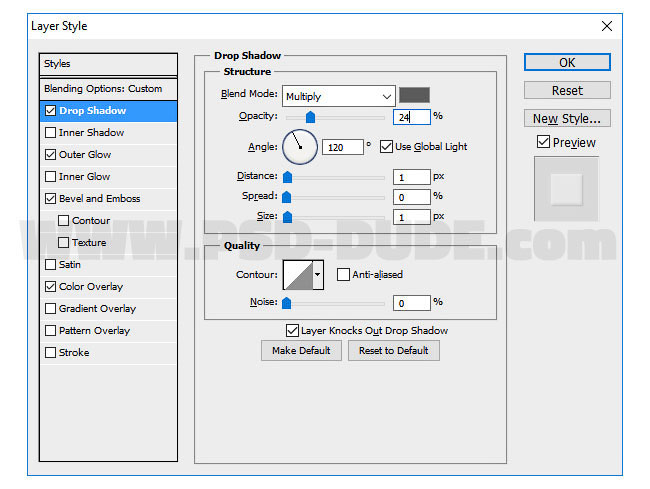The height and width of the screenshot is (489, 650).
Task: Tick the Contour sub-option checkbox
Action: (63, 220)
